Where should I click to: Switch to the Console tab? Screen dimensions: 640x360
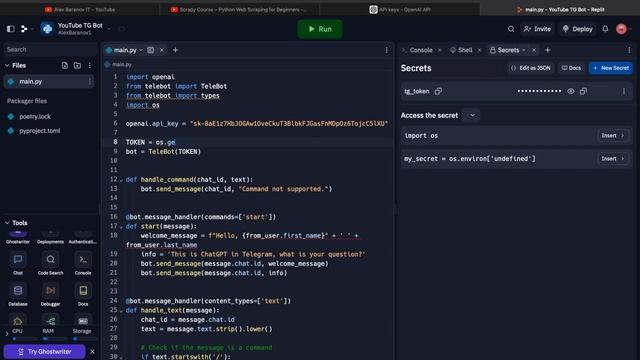click(x=421, y=50)
